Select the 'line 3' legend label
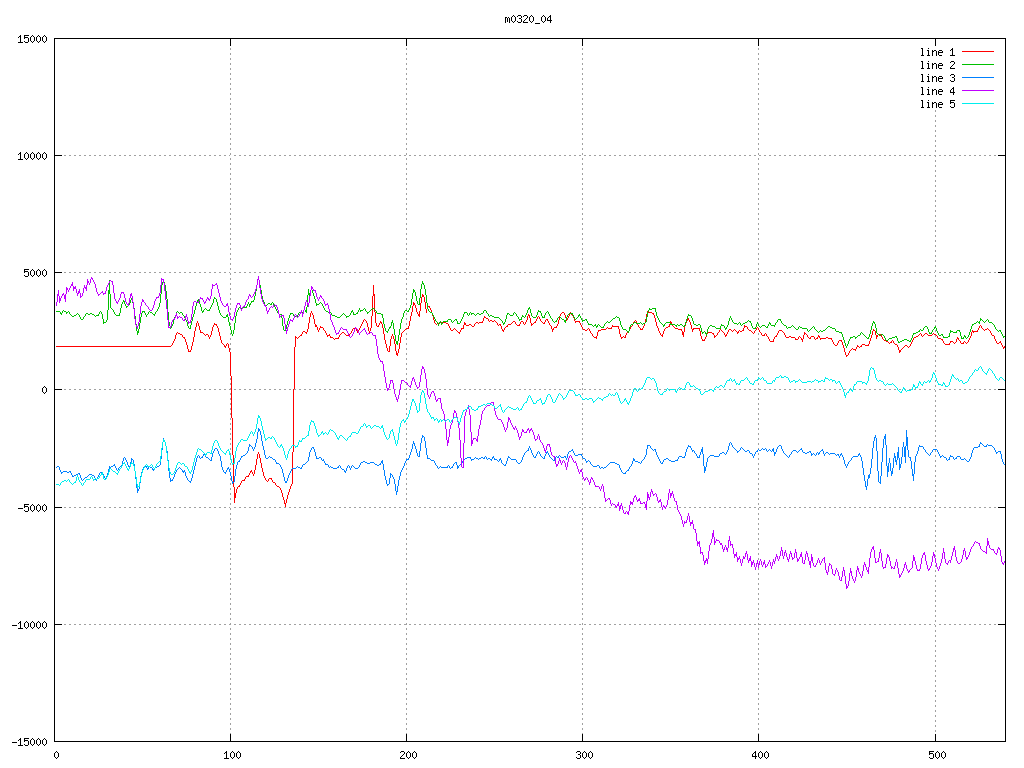The width and height of the screenshot is (1024, 768). click(x=937, y=78)
